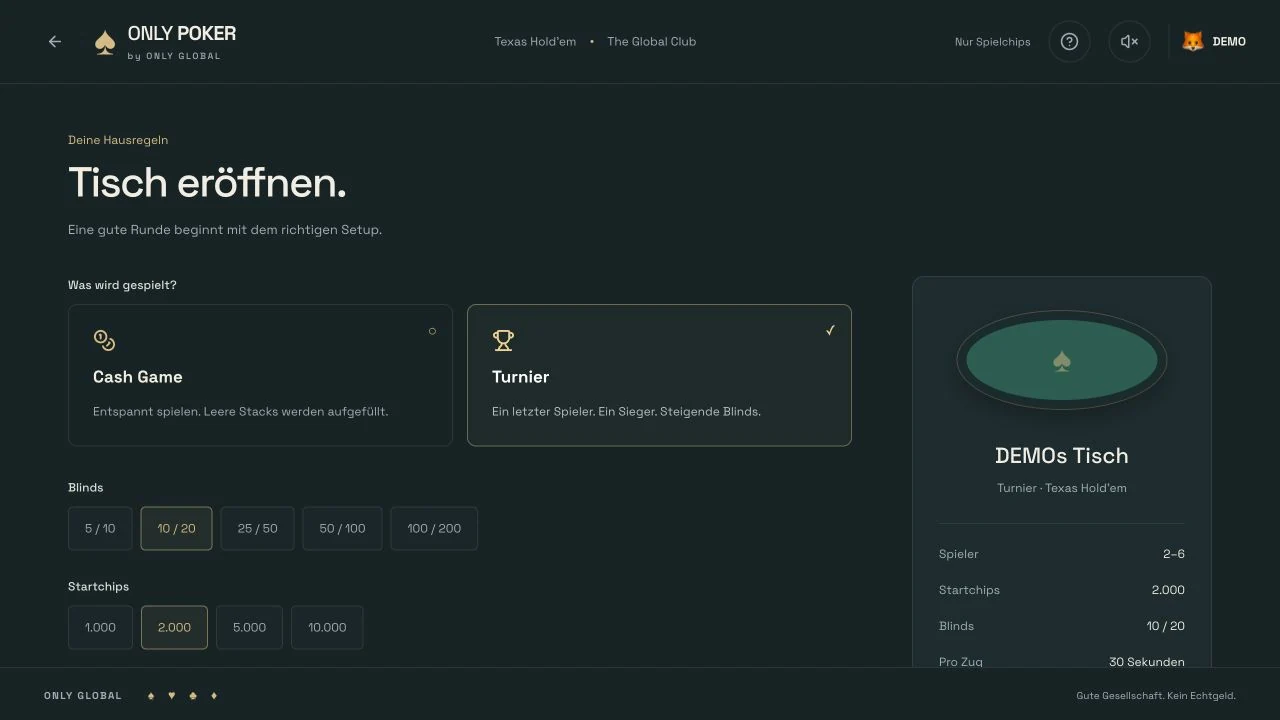Select 1.000 start chips
This screenshot has width=1280, height=720.
click(x=100, y=627)
